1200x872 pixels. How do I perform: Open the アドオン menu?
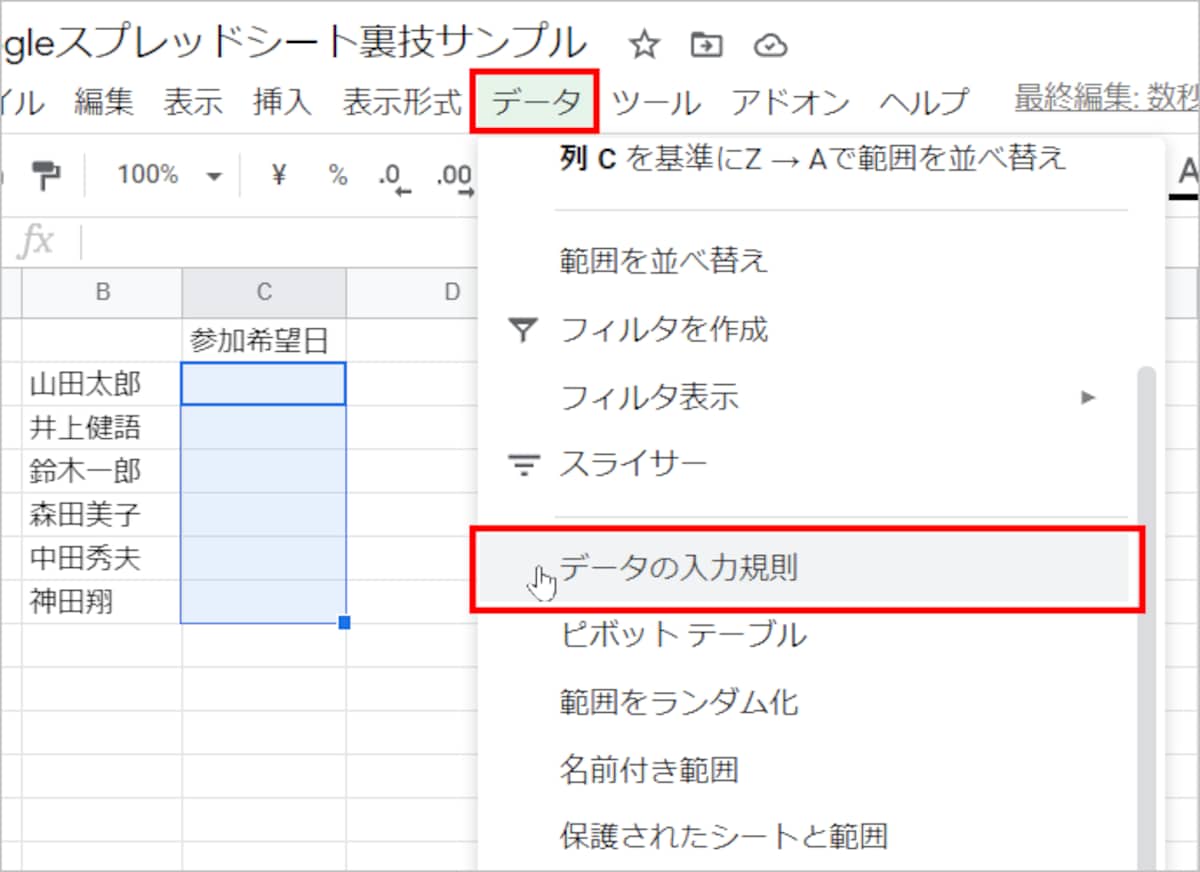click(x=790, y=101)
